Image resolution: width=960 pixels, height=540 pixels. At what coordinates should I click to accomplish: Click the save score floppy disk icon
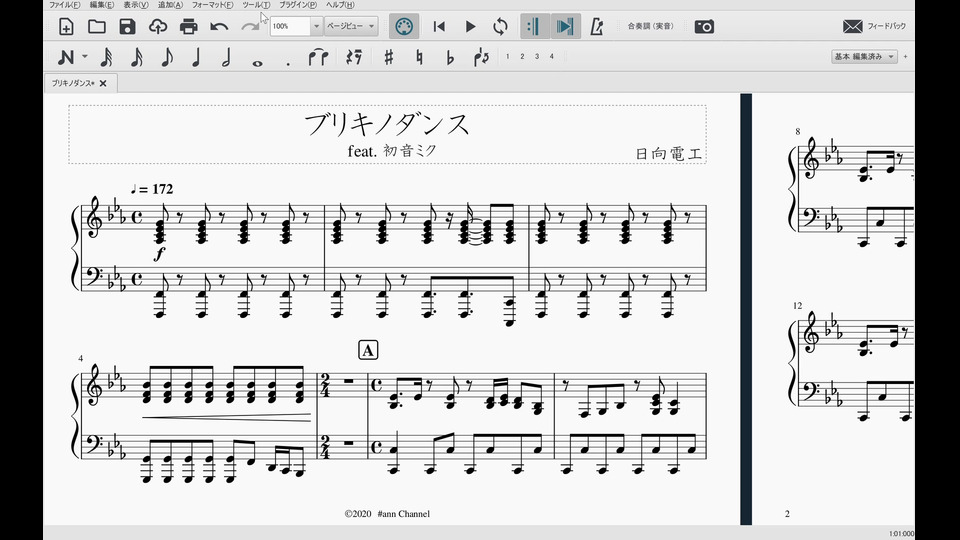tap(127, 26)
